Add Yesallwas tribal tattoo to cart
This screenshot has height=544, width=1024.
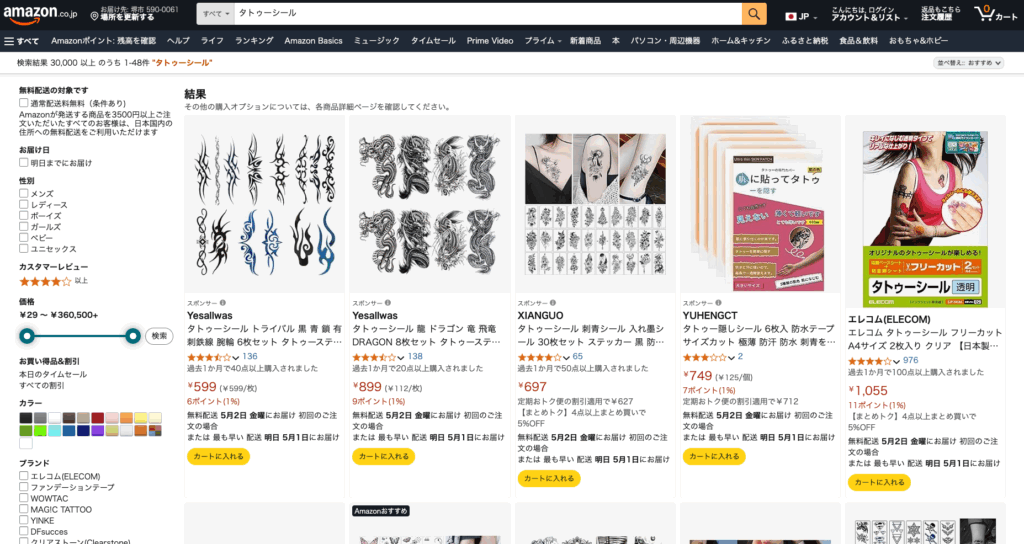point(219,456)
